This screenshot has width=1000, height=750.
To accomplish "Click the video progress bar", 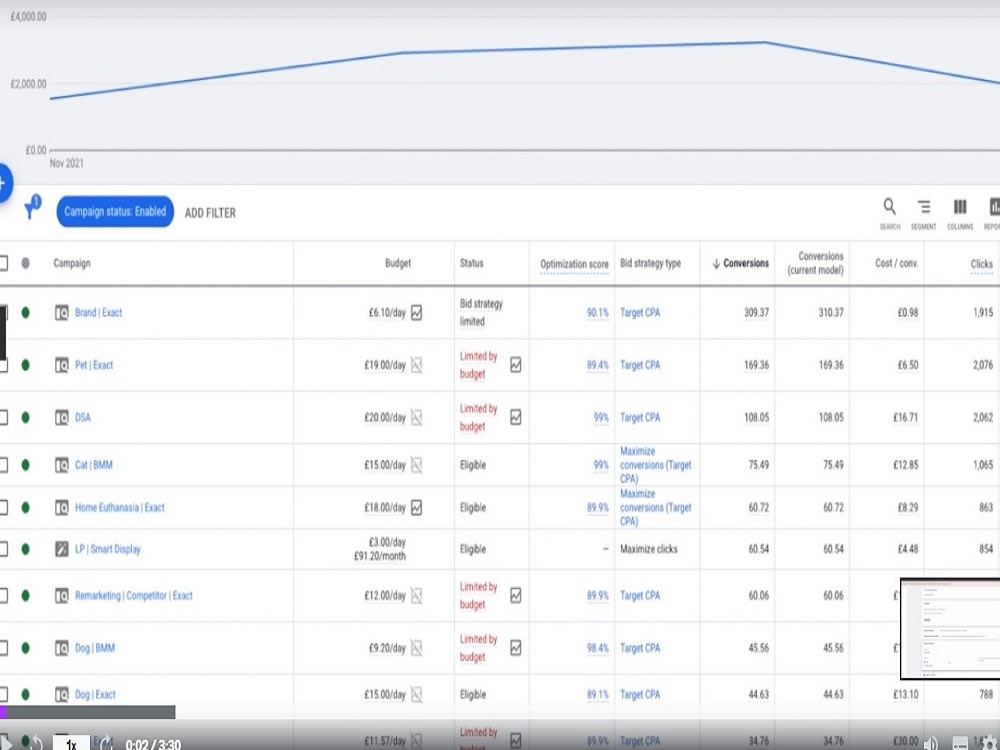I will pos(87,712).
